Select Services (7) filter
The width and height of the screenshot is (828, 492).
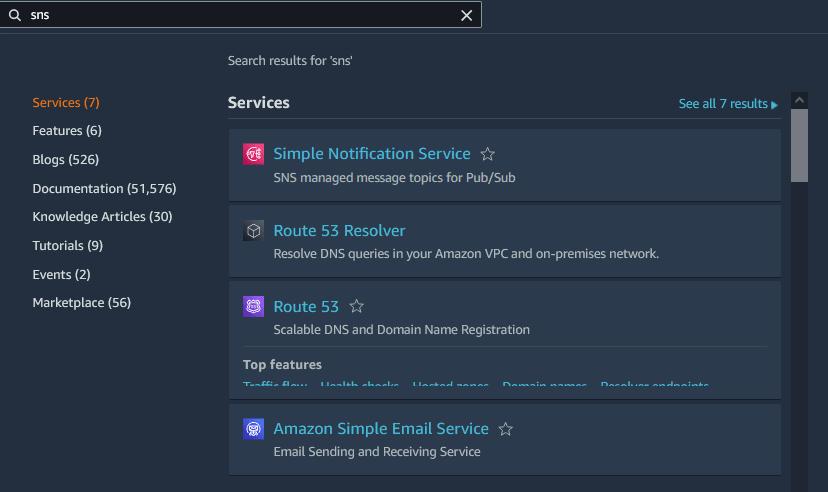click(66, 102)
